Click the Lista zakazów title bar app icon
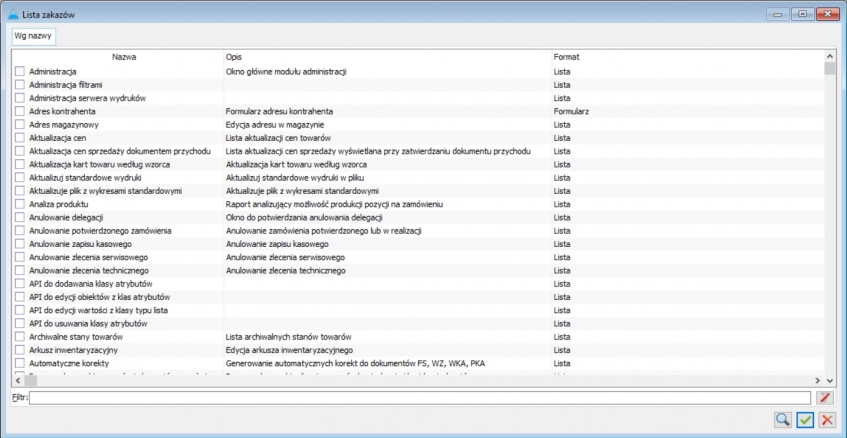The width and height of the screenshot is (847, 438). click(x=12, y=13)
